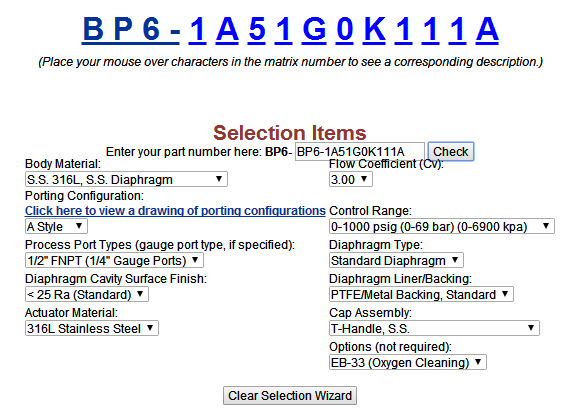Open the Process Port Types dropdown
Image resolution: width=569 pixels, height=409 pixels.
pyautogui.click(x=114, y=260)
